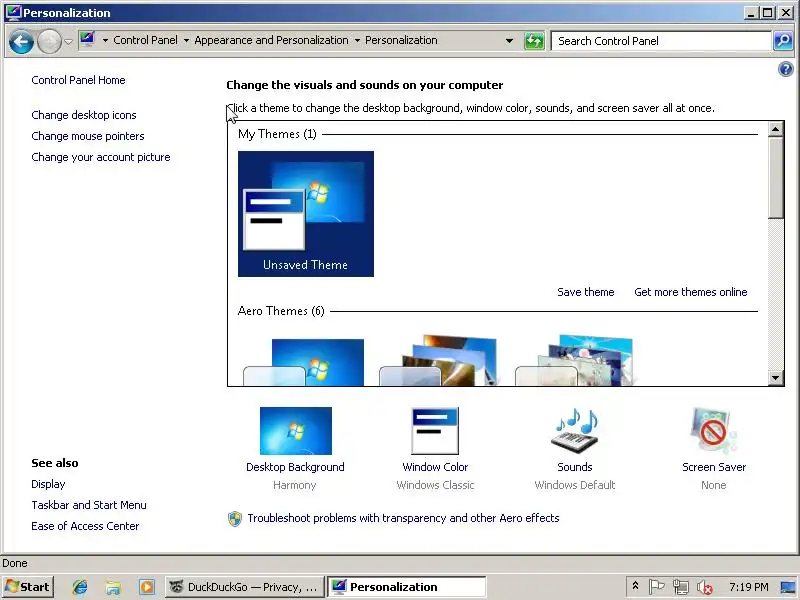Click the Desktop Background label
Image resolution: width=800 pixels, height=600 pixels.
(295, 467)
